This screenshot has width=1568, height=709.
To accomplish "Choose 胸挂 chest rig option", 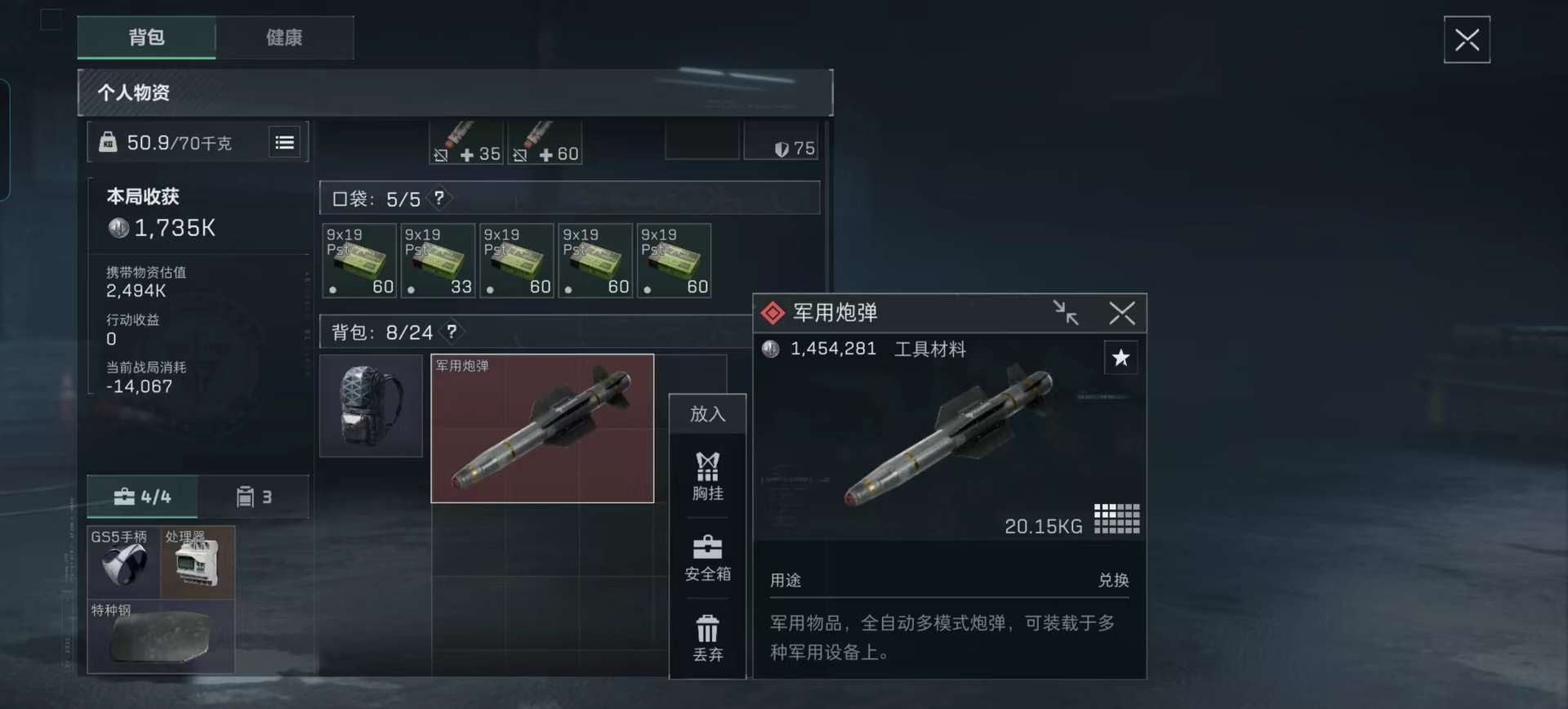I will tap(707, 476).
